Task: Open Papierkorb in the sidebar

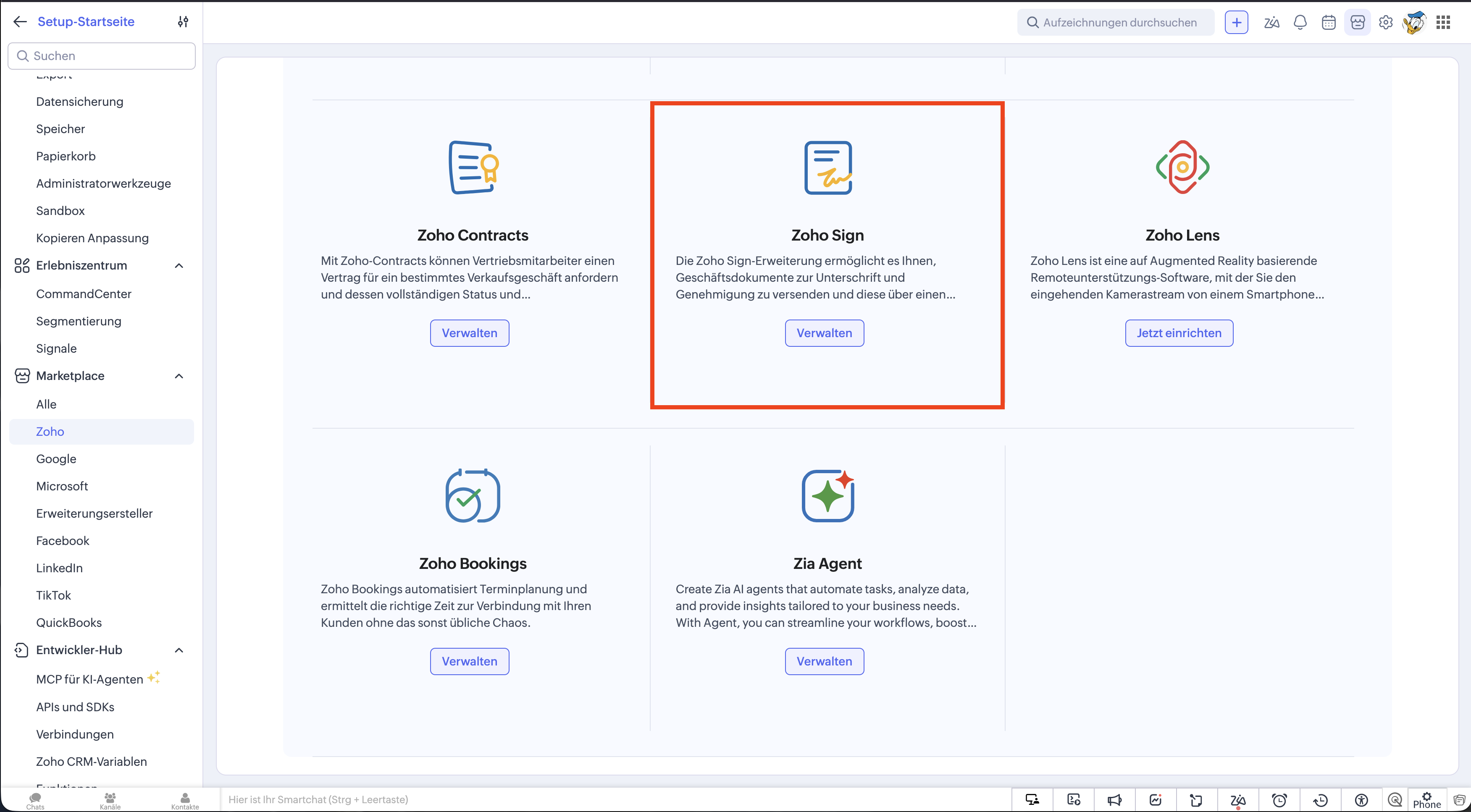Action: click(x=66, y=156)
